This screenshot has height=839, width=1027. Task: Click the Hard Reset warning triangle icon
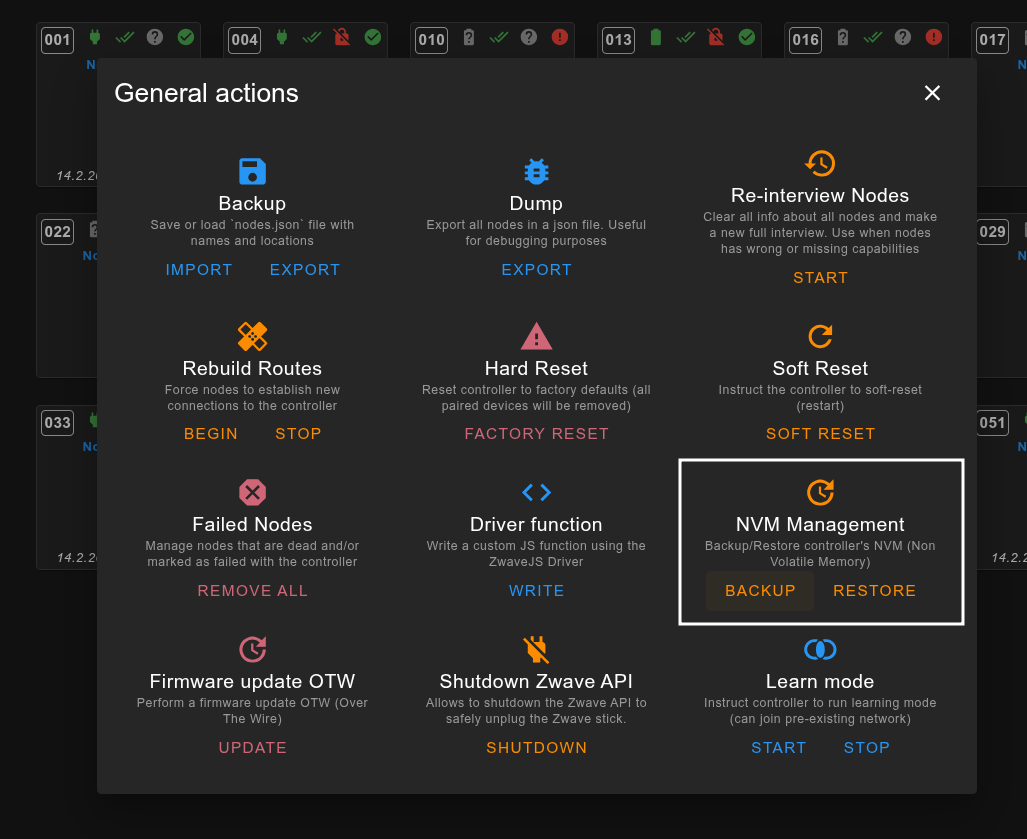point(536,336)
